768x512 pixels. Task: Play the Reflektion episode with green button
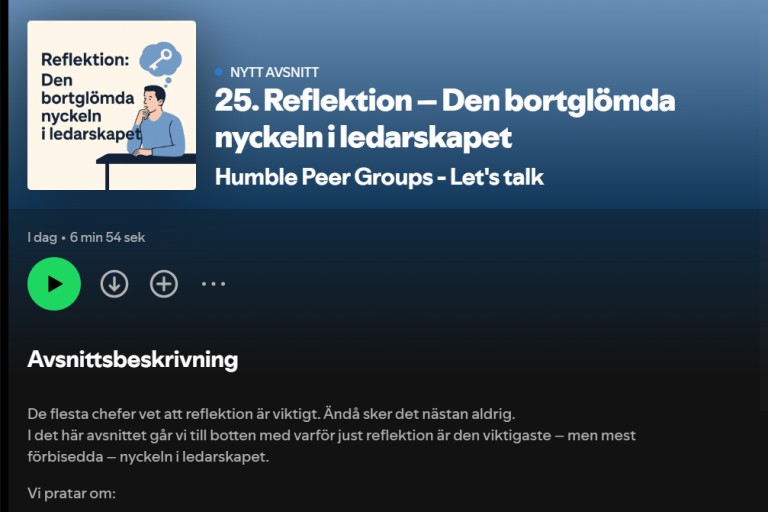tap(54, 284)
